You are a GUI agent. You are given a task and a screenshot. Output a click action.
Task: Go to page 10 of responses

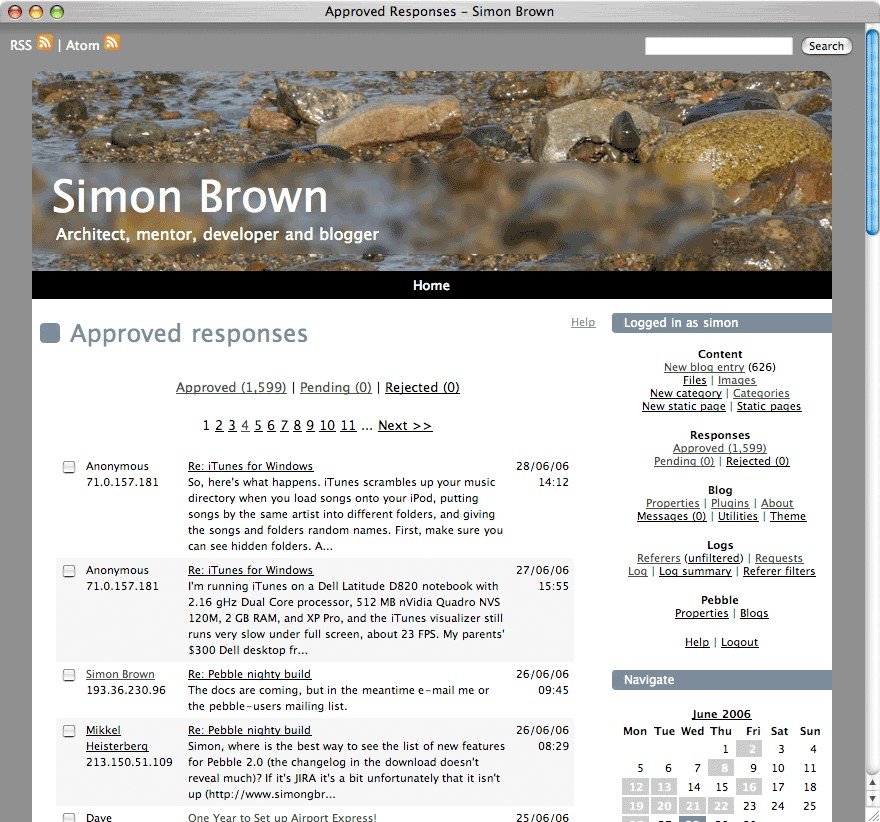tap(327, 425)
